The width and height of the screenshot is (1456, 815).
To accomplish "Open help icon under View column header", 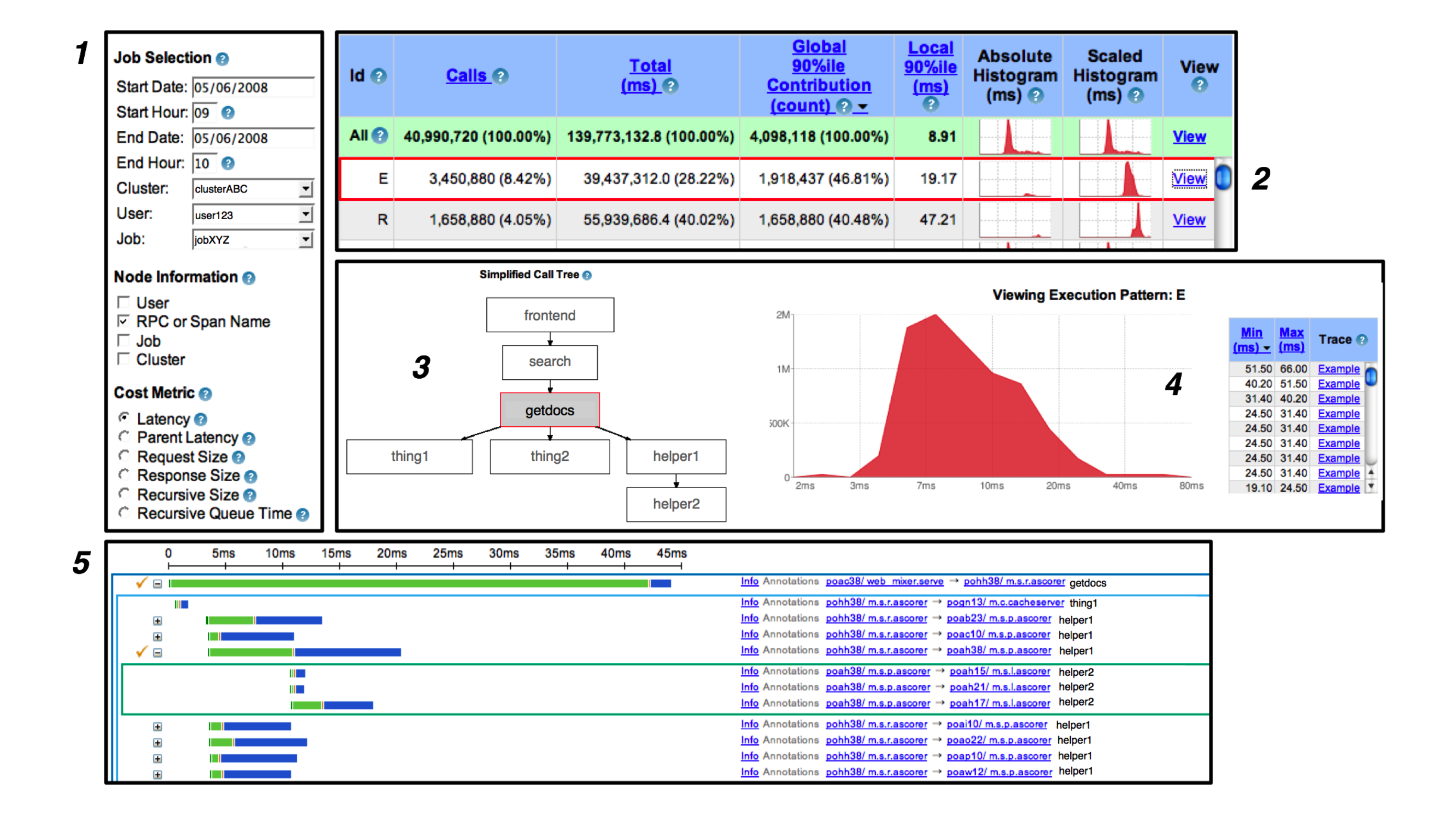I will click(1200, 85).
